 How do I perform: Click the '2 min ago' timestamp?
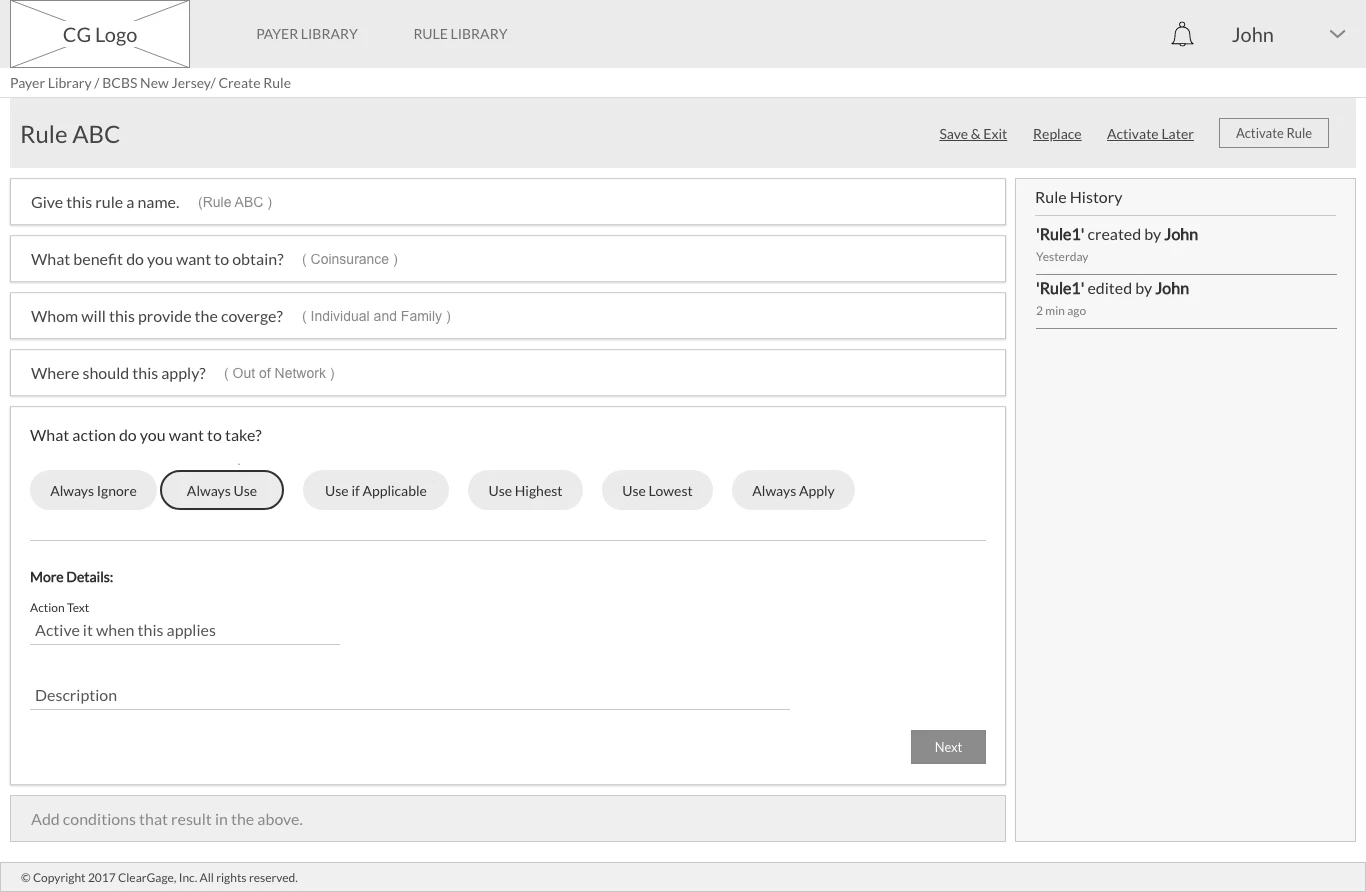tap(1061, 311)
